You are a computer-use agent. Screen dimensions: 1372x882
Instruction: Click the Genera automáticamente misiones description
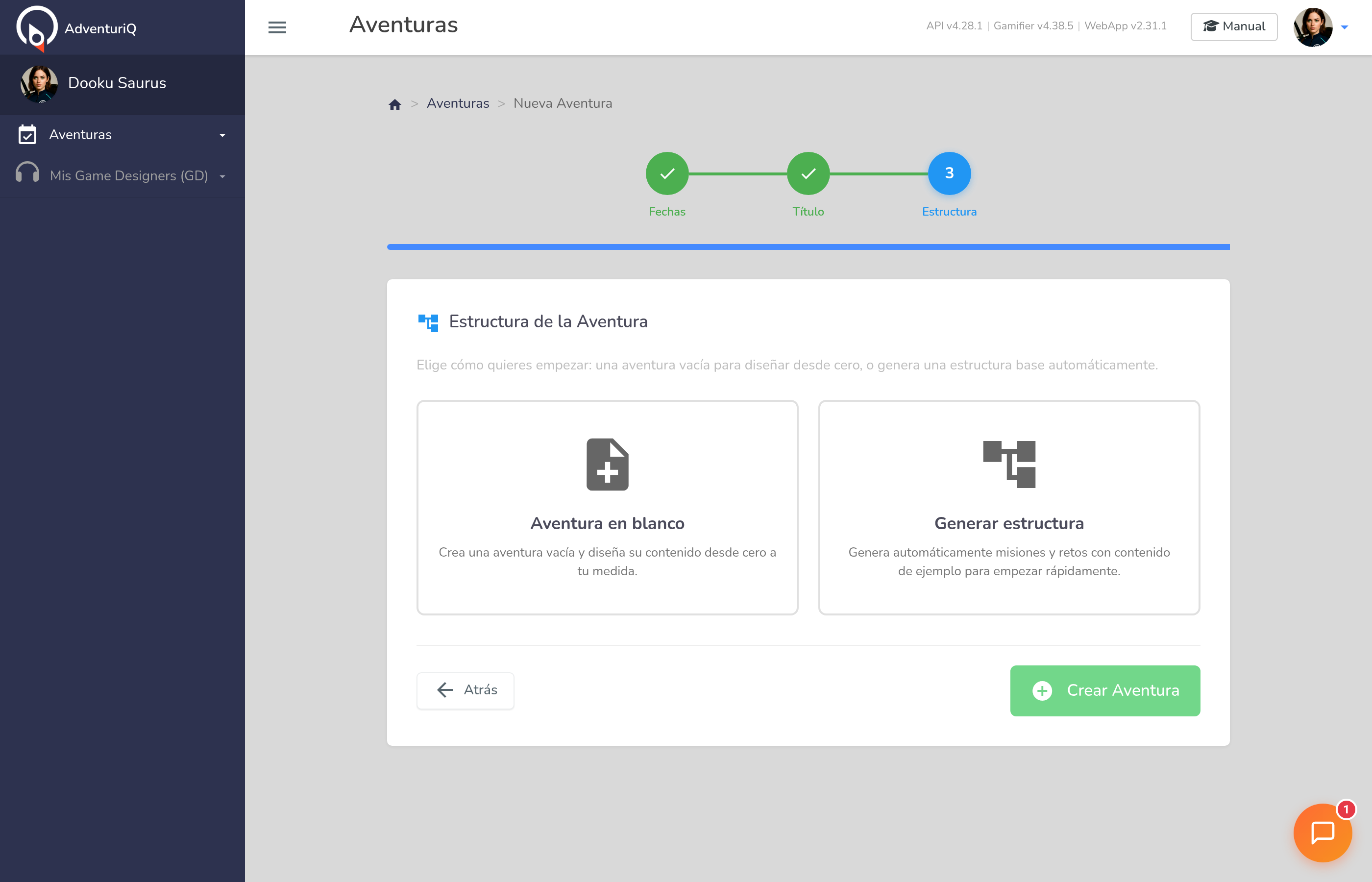click(1009, 561)
